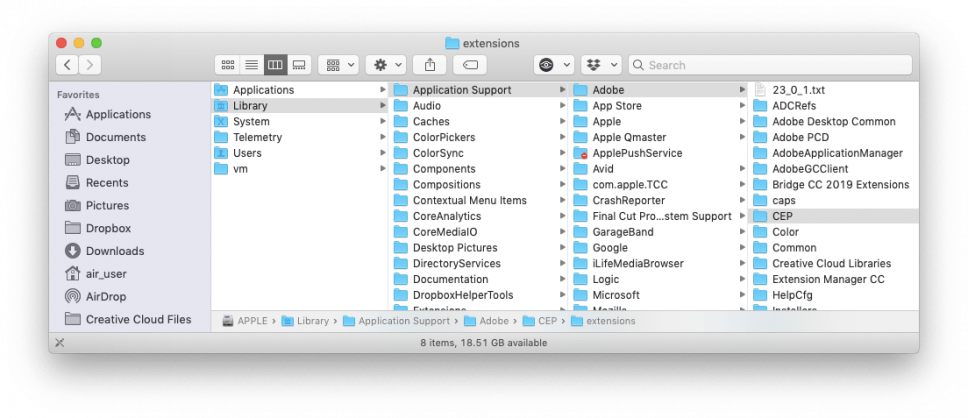Viewport: 968px width, 418px height.
Task: Select App Store folder
Action: tap(659, 106)
